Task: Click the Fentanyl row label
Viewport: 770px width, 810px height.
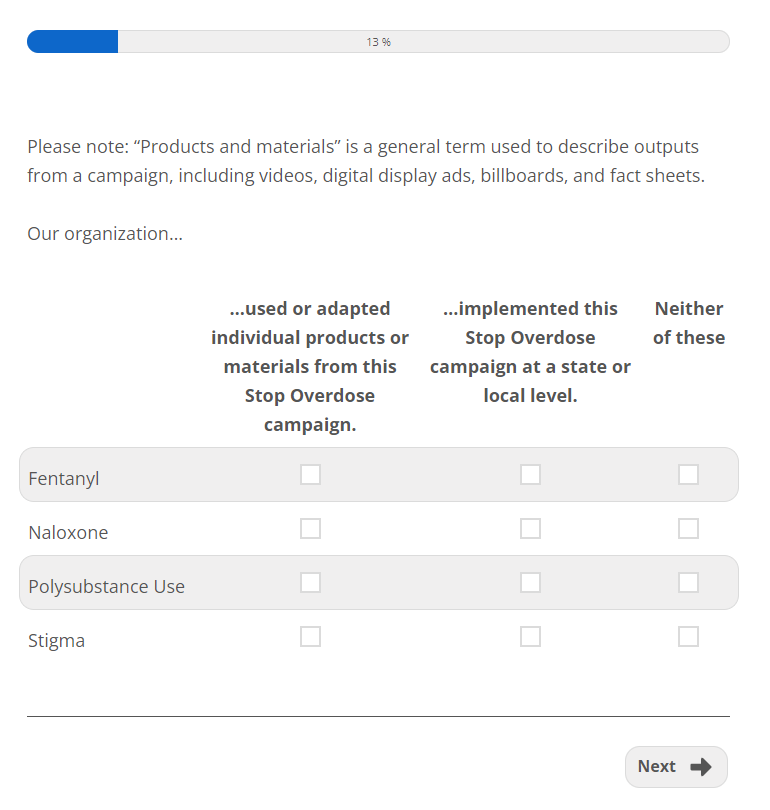Action: 64,479
